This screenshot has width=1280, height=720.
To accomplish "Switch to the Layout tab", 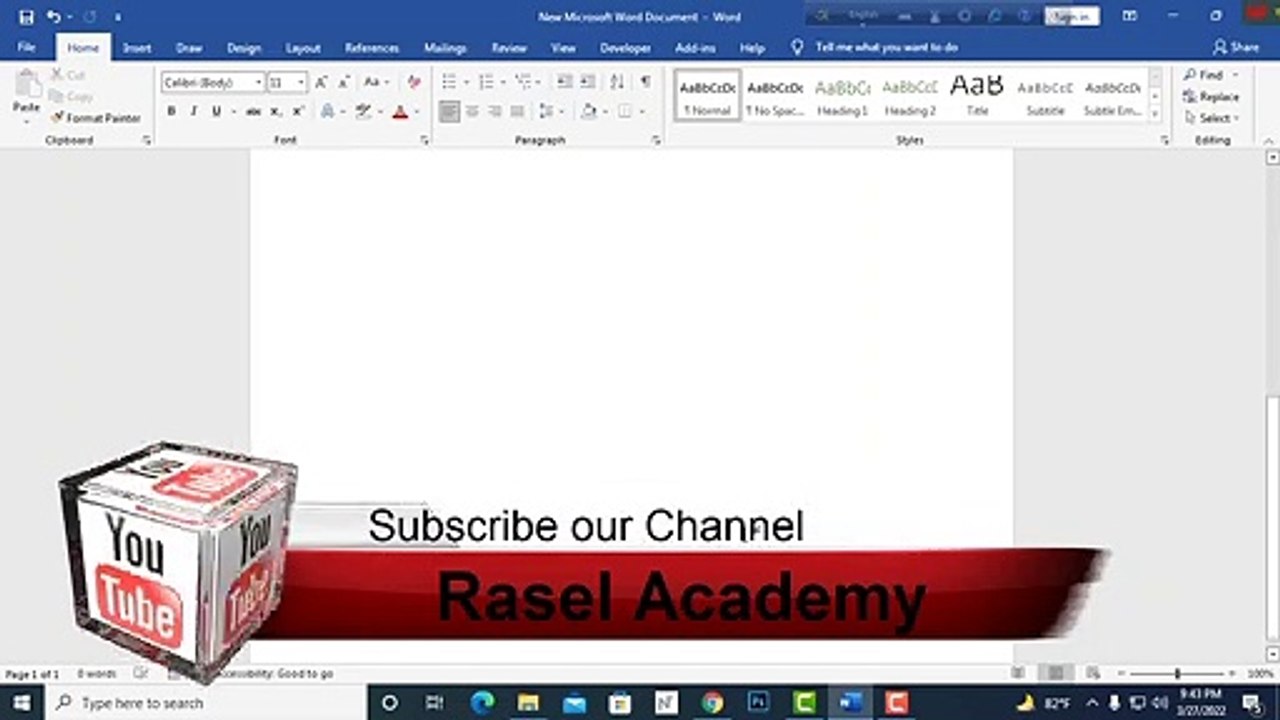I will pyautogui.click(x=303, y=47).
